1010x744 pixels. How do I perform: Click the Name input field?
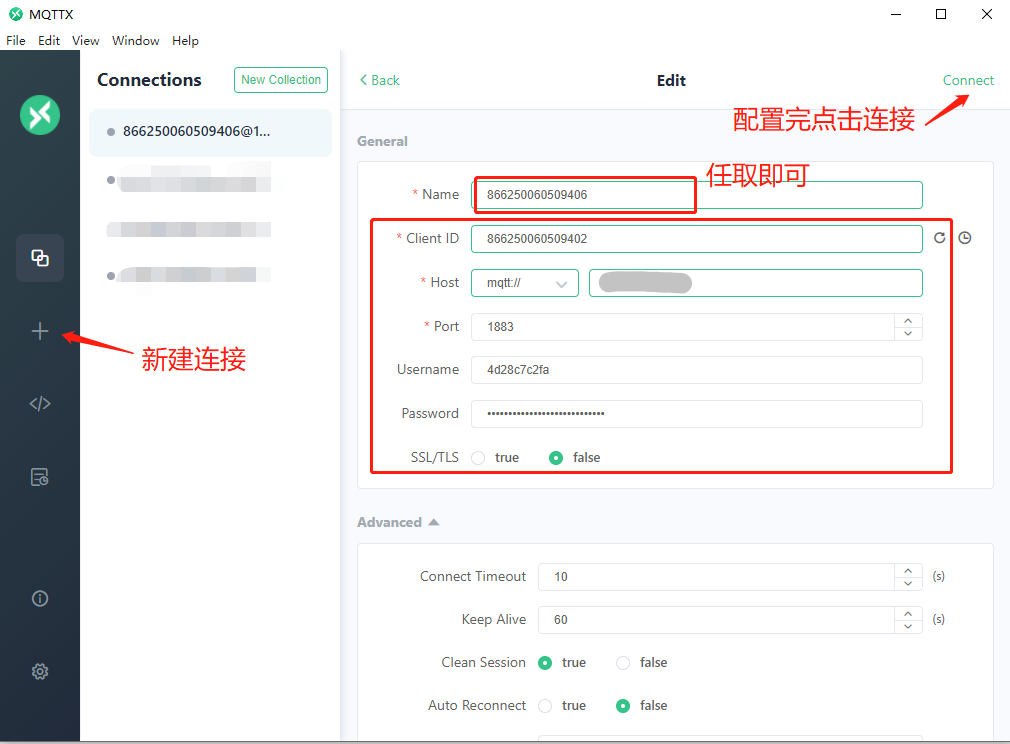697,195
